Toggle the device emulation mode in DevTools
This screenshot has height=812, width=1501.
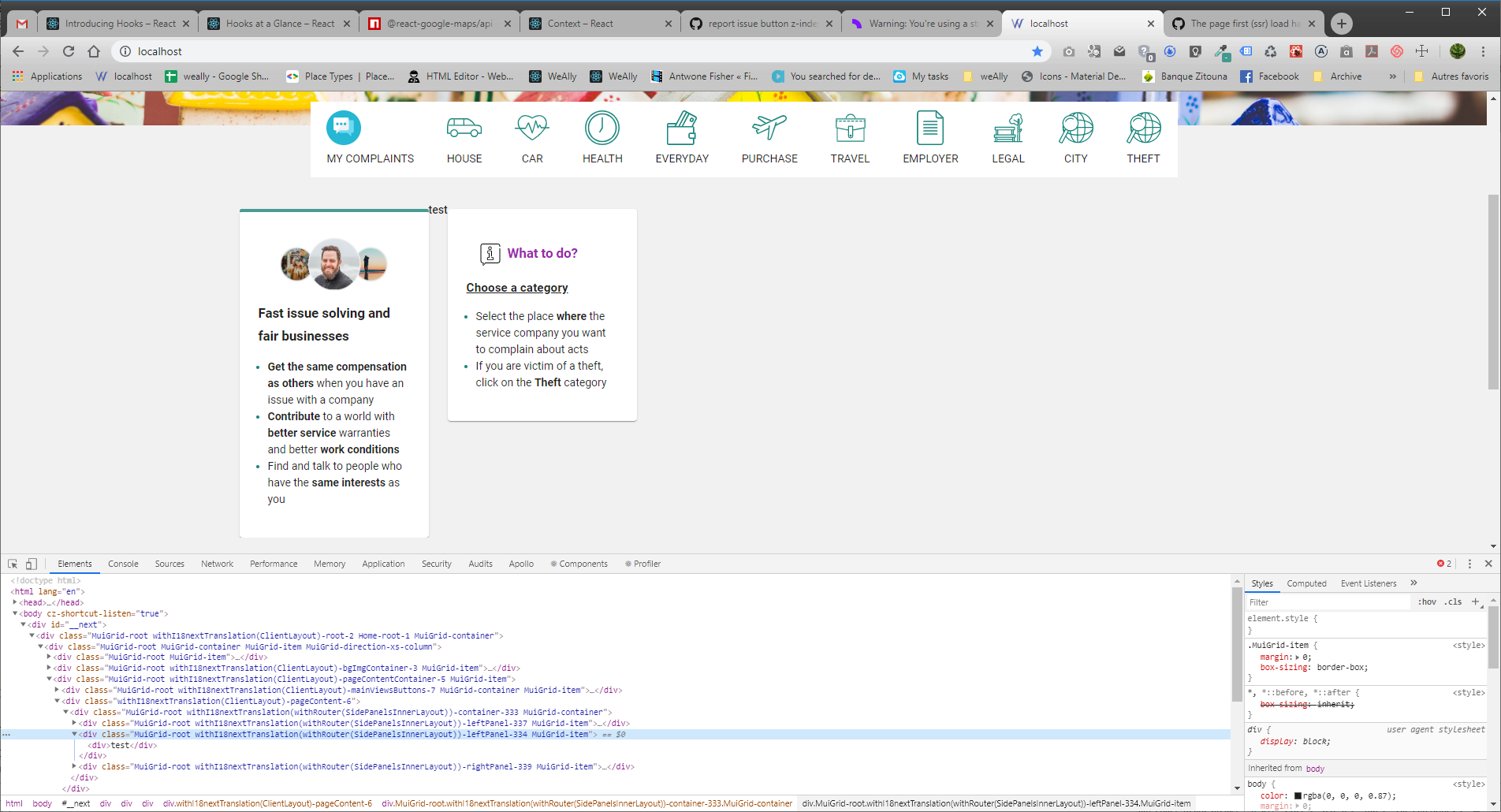pos(32,563)
